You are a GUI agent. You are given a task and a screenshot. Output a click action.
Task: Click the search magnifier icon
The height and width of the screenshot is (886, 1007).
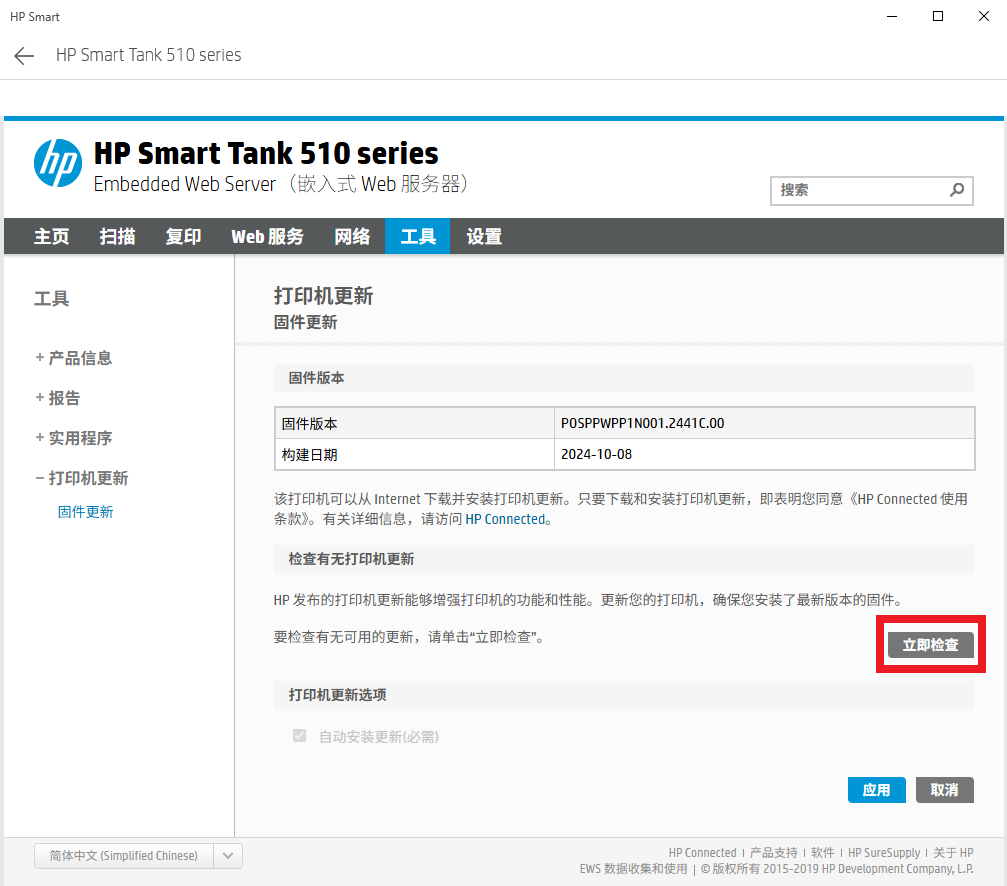pyautogui.click(x=957, y=190)
